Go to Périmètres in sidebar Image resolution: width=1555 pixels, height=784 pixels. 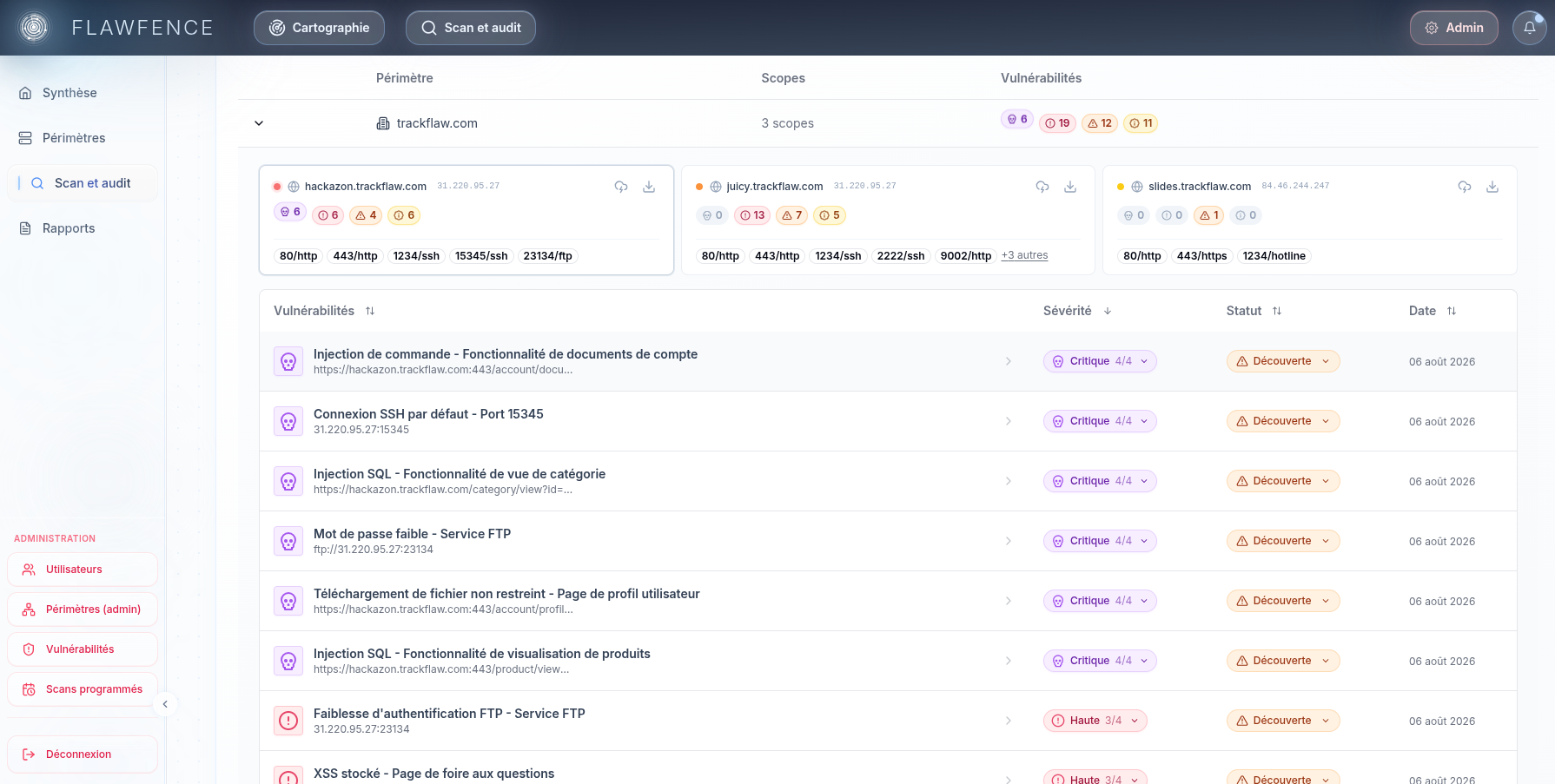pos(83,138)
